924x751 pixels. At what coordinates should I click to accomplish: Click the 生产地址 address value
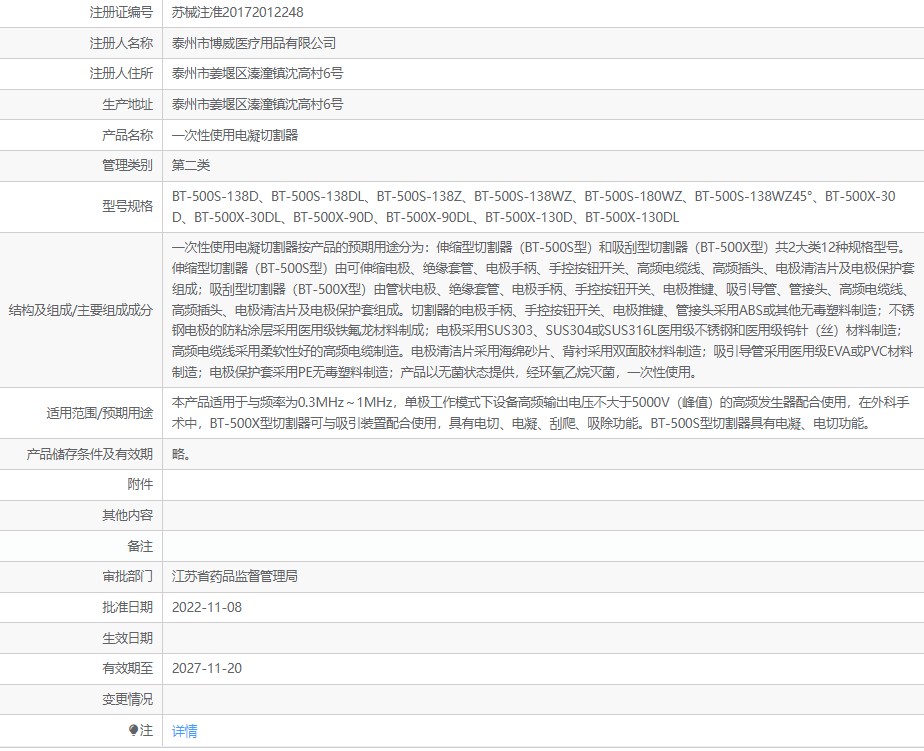click(x=258, y=104)
